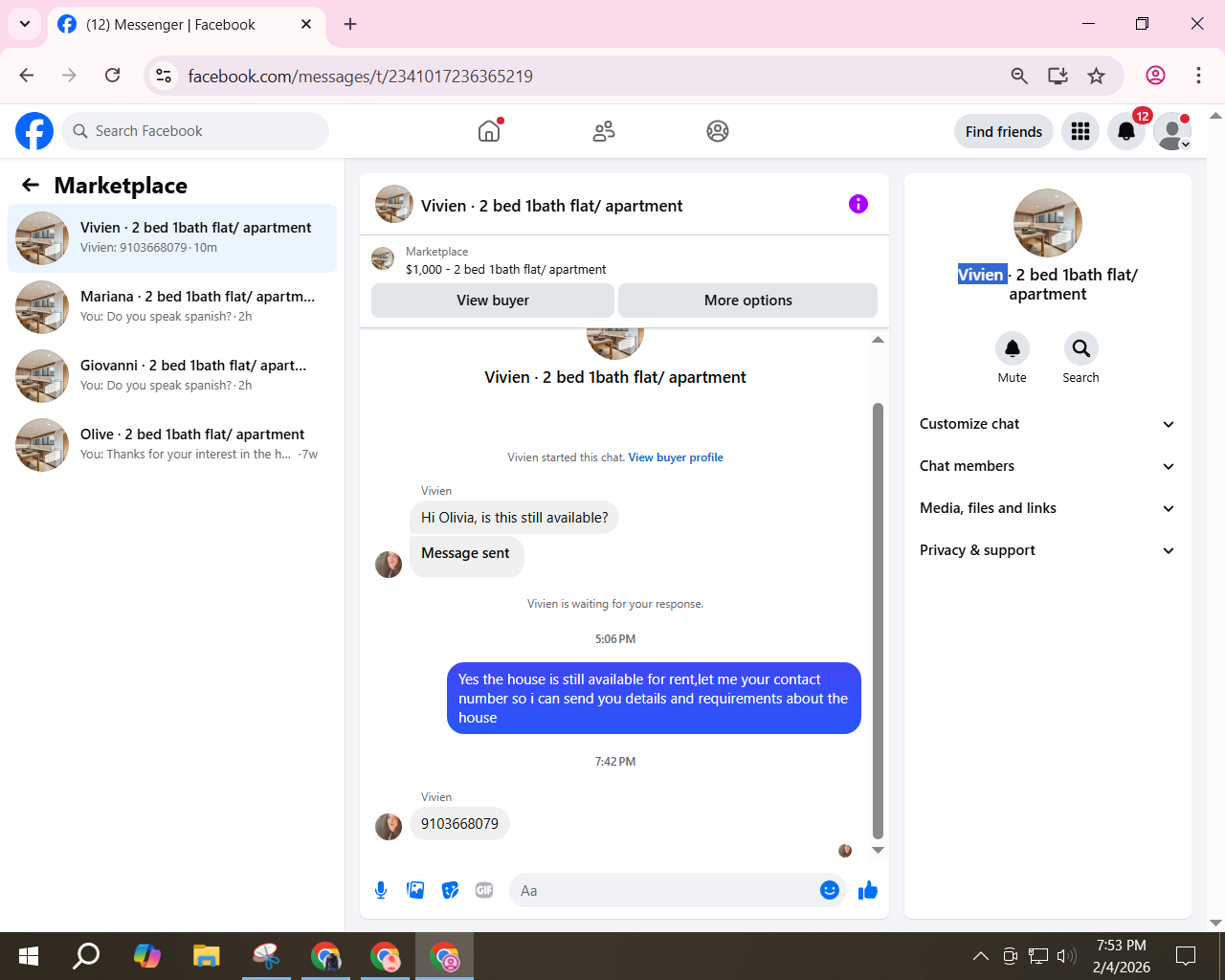
Task: Click the More options button
Action: pyautogui.click(x=748, y=301)
